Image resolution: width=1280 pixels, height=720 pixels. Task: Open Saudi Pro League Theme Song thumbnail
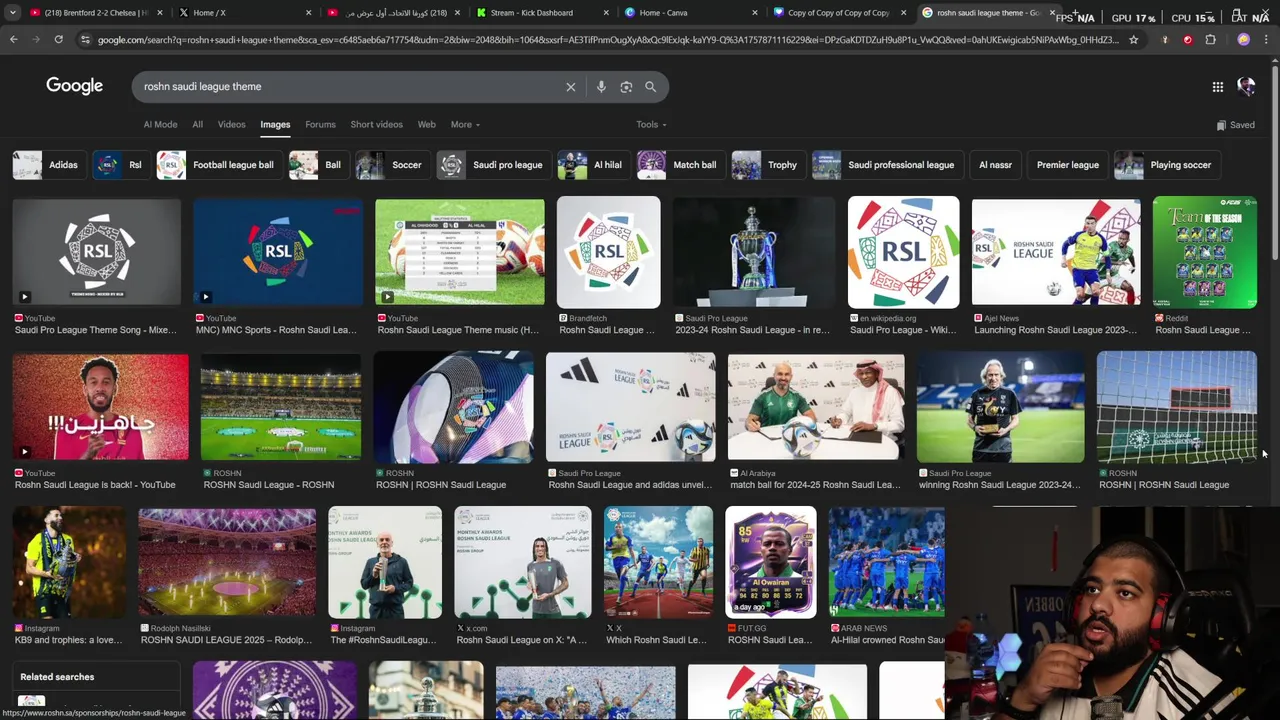(96, 251)
